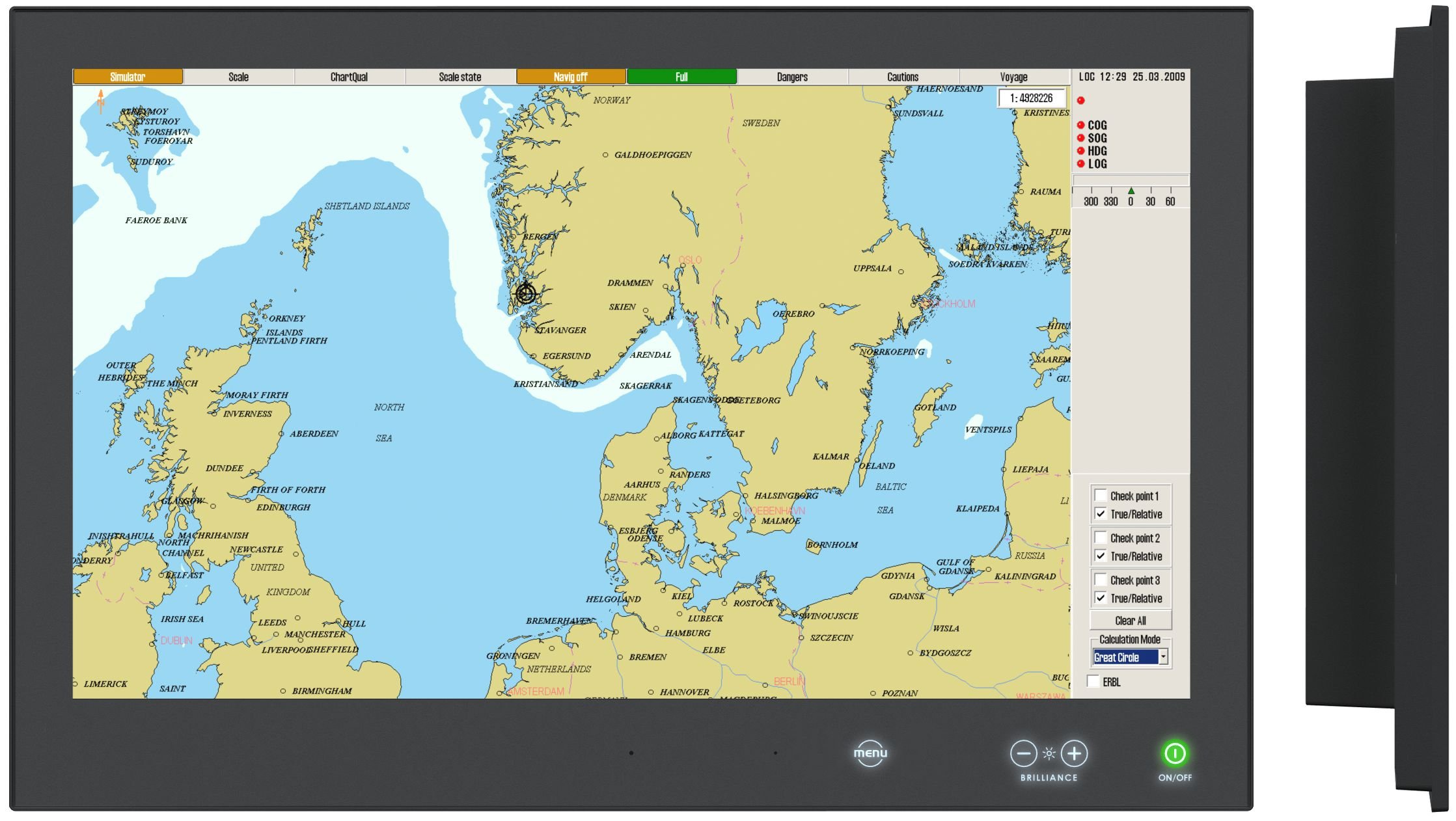
Task: Click the KLAIPEDA label on the chart
Action: click(x=977, y=509)
